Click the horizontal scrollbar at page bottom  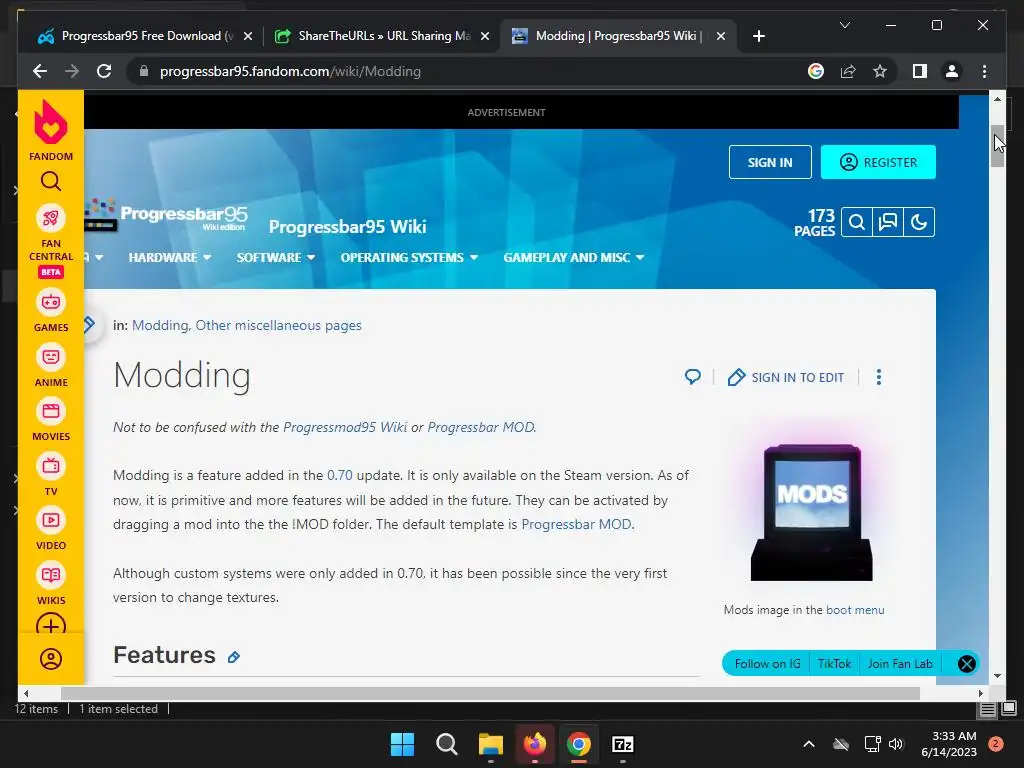coord(490,693)
